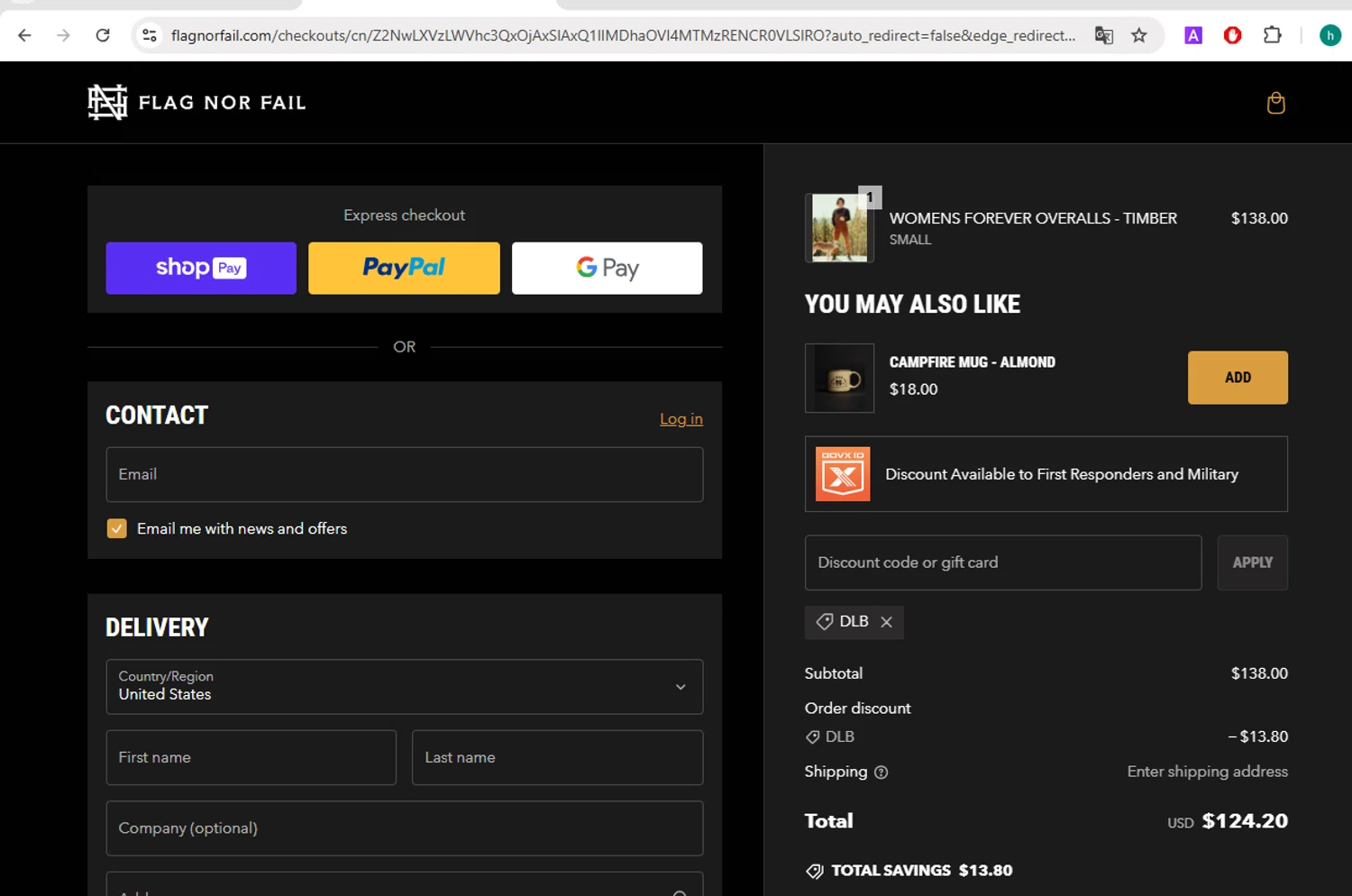Bookmark this page with the star icon
The width and height of the screenshot is (1352, 896).
[x=1139, y=35]
